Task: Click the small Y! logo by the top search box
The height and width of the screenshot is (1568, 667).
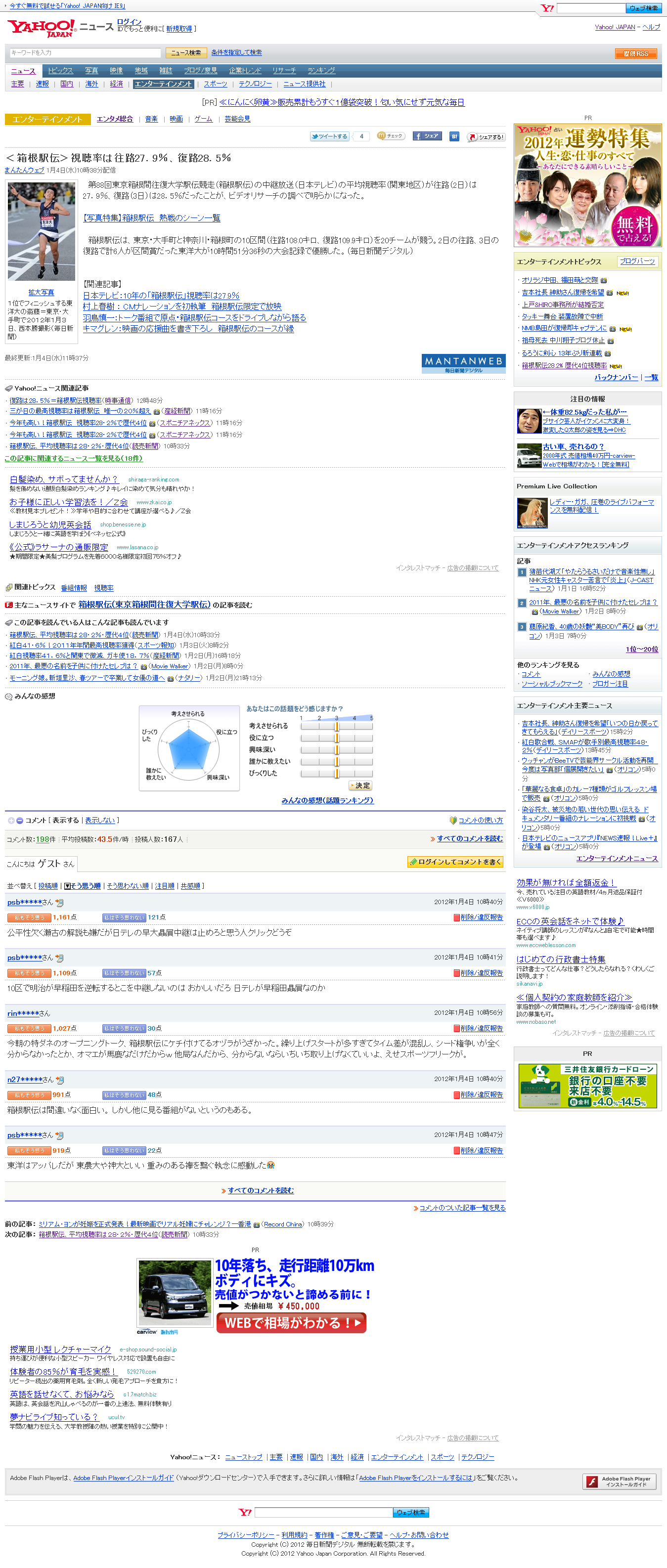Action: (547, 8)
